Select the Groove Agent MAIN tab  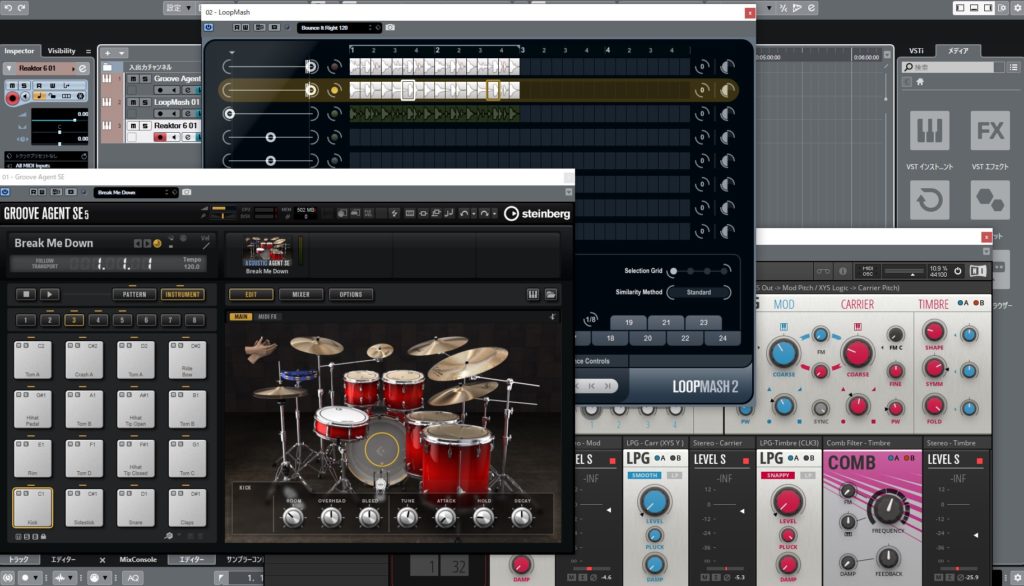point(241,317)
